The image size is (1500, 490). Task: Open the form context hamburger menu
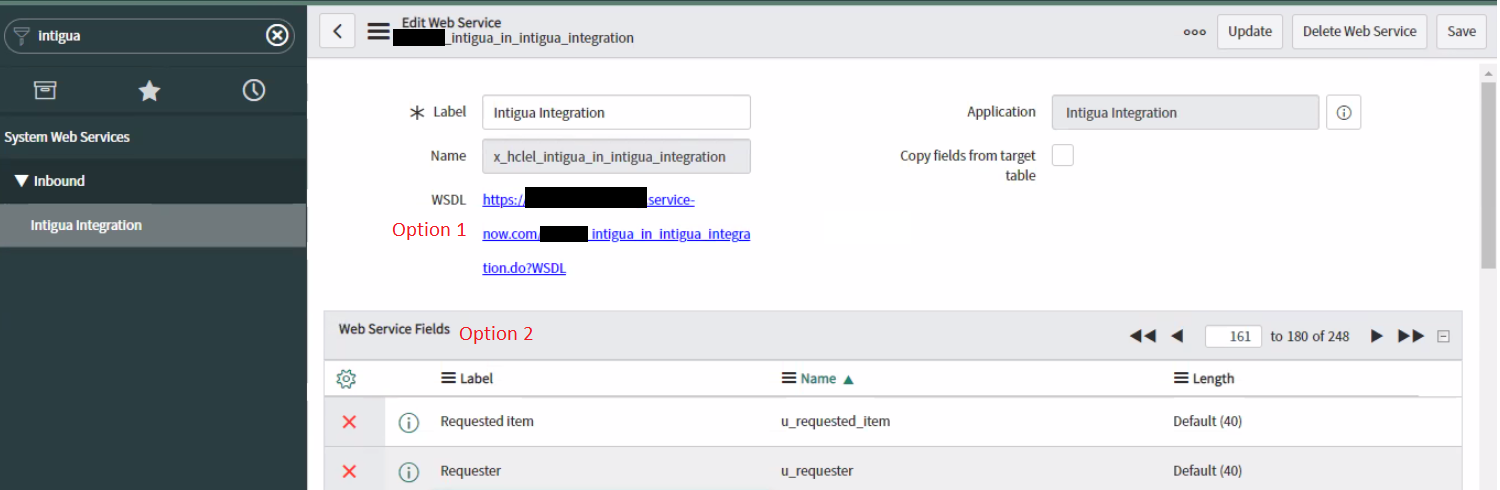[x=378, y=31]
